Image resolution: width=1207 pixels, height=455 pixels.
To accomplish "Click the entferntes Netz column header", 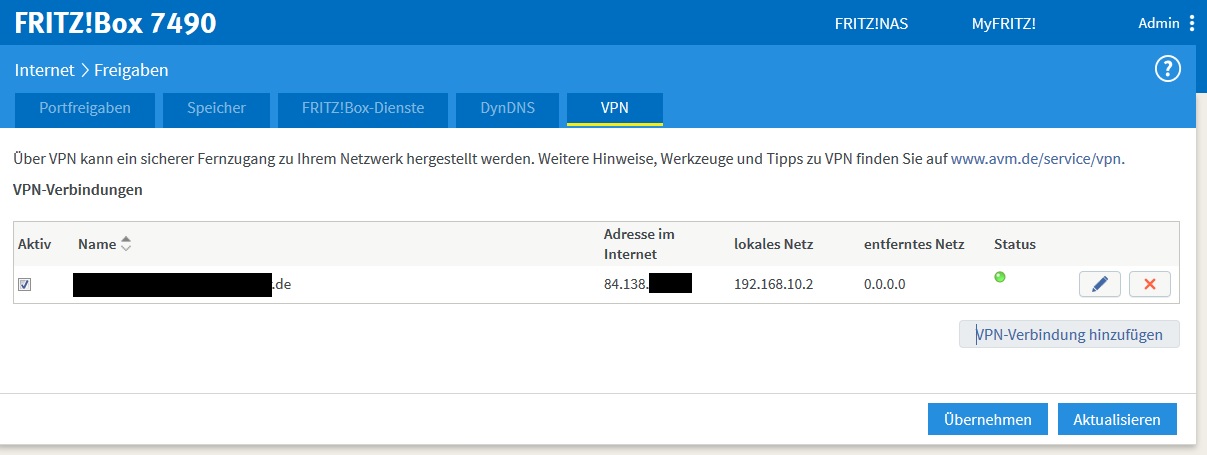I will pos(914,244).
